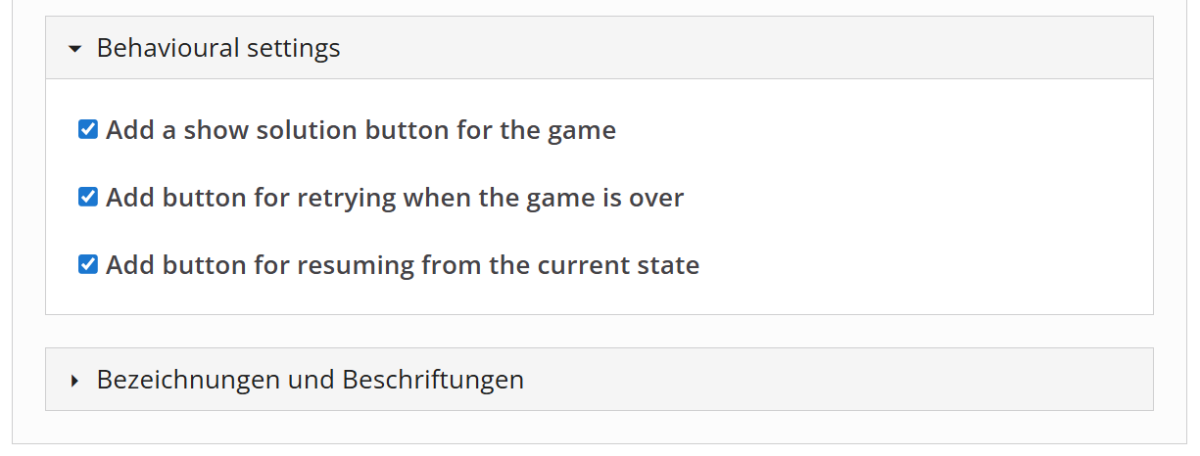This screenshot has height=456, width=1200.
Task: Click the blue tick beside 'show solution'
Action: pyautogui.click(x=88, y=130)
